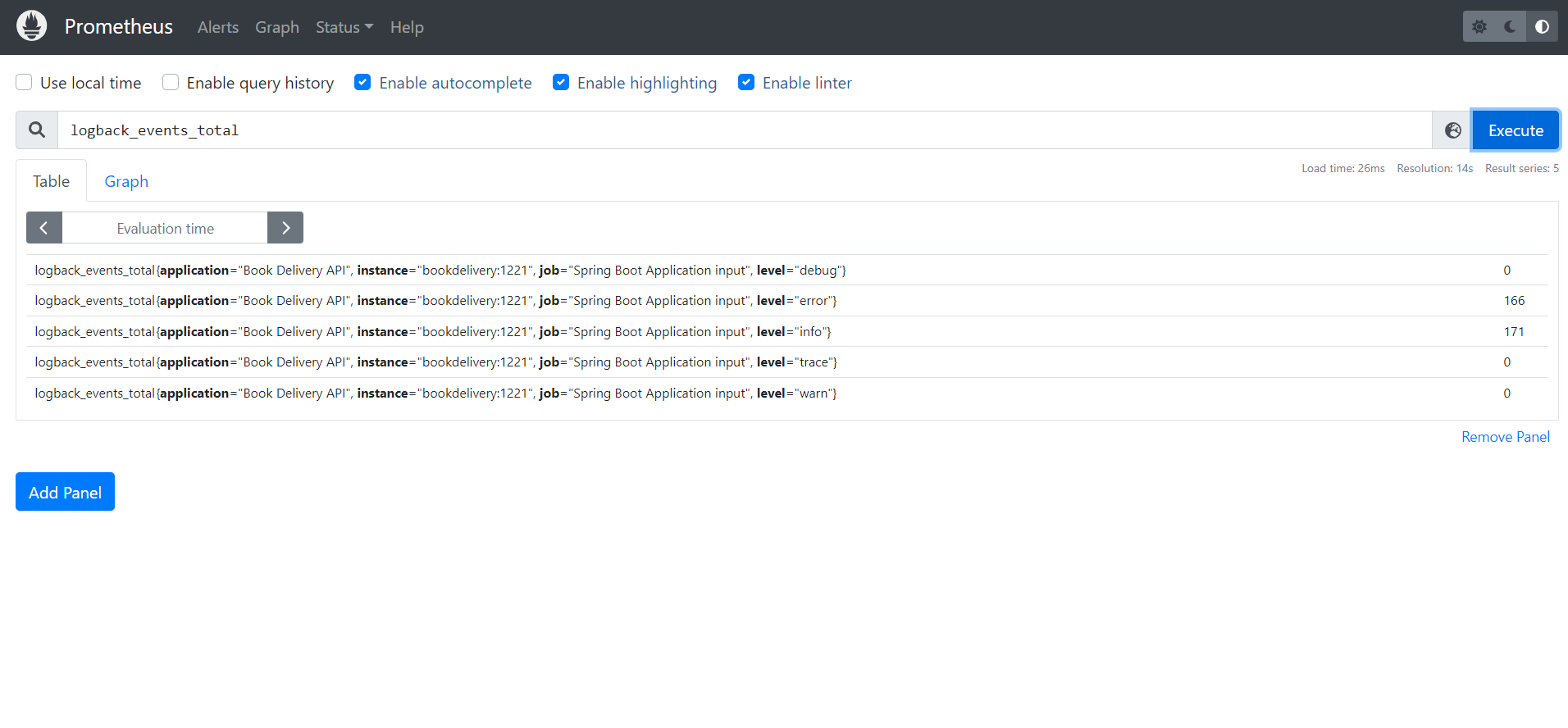Click the Evaluation time field
1568x728 pixels.
point(165,228)
